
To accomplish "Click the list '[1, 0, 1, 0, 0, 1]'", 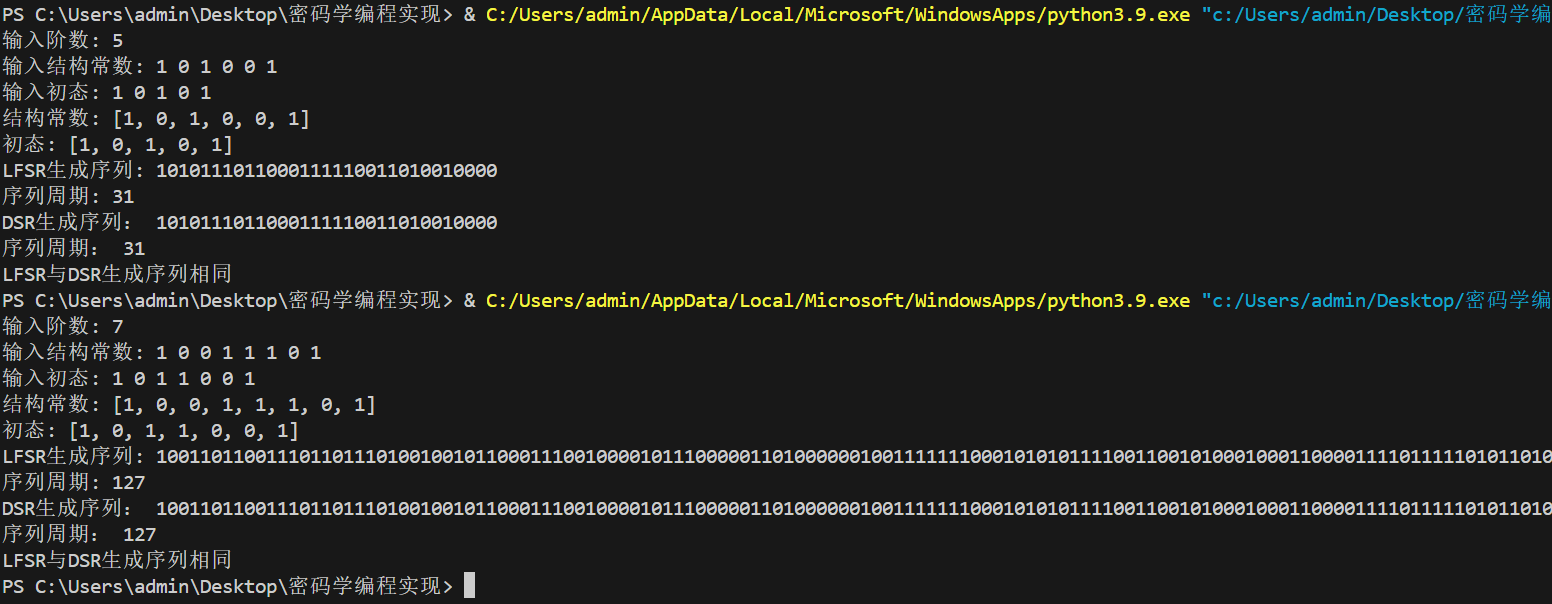I will (x=211, y=119).
